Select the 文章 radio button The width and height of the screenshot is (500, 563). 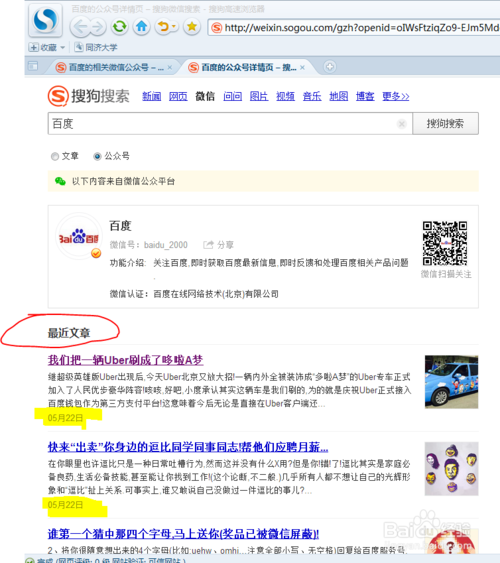pyautogui.click(x=55, y=156)
